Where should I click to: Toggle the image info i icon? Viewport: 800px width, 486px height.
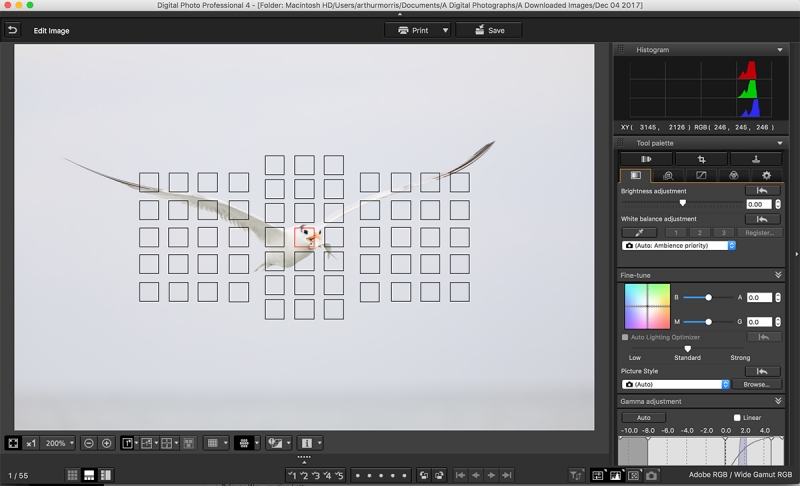(307, 443)
